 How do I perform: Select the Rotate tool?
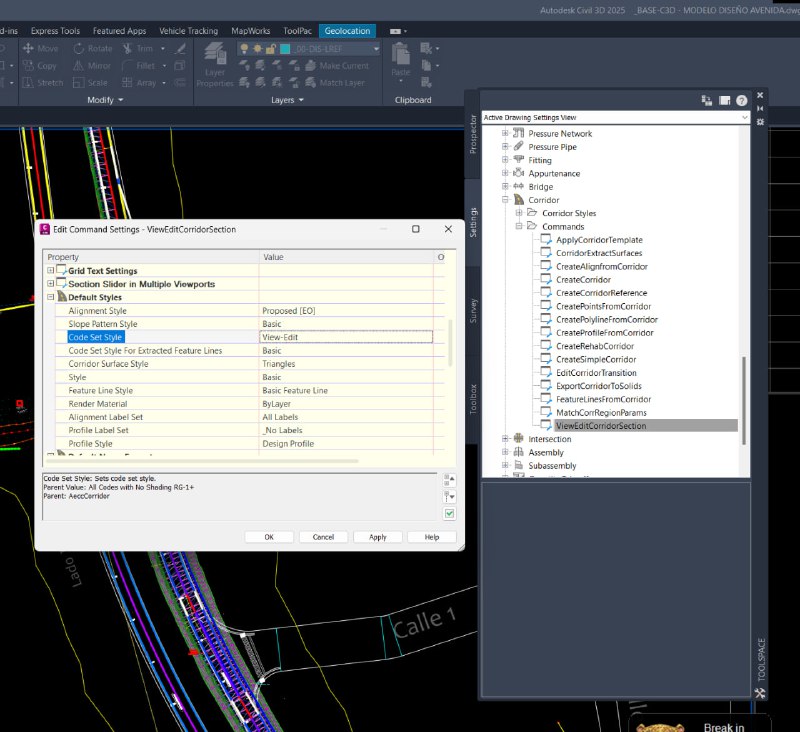pos(92,48)
